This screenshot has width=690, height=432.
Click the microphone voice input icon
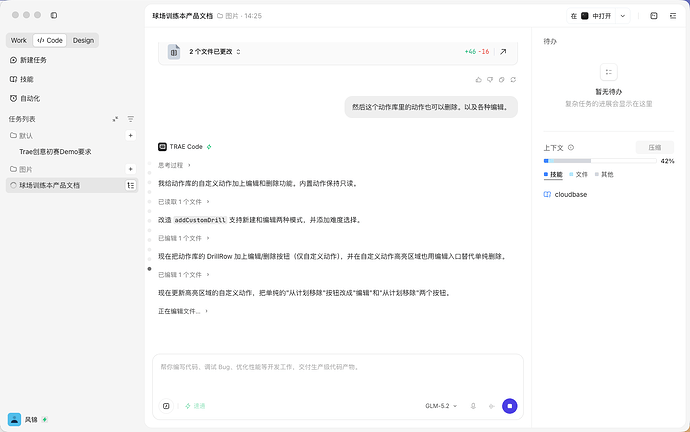[x=473, y=406]
